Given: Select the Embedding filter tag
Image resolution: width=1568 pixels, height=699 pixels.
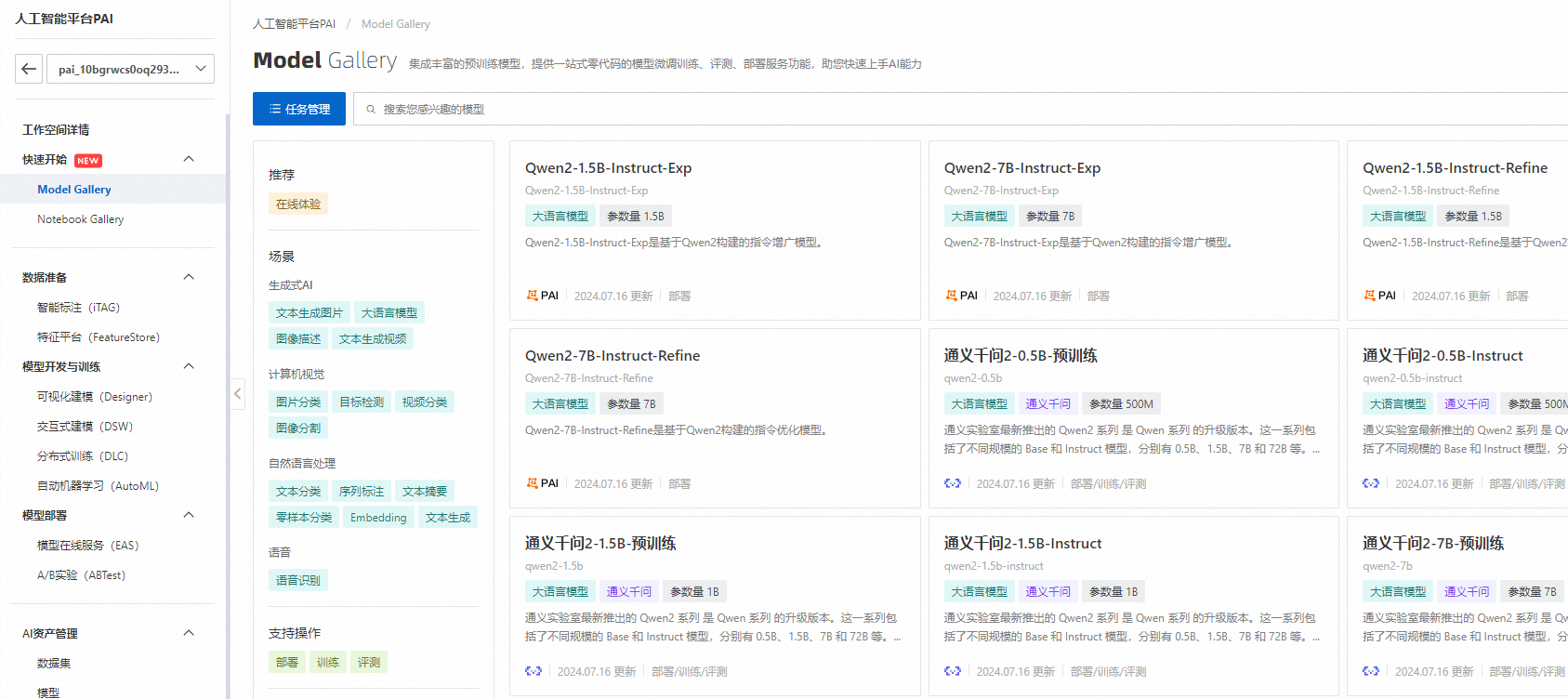Looking at the screenshot, I should coord(378,518).
